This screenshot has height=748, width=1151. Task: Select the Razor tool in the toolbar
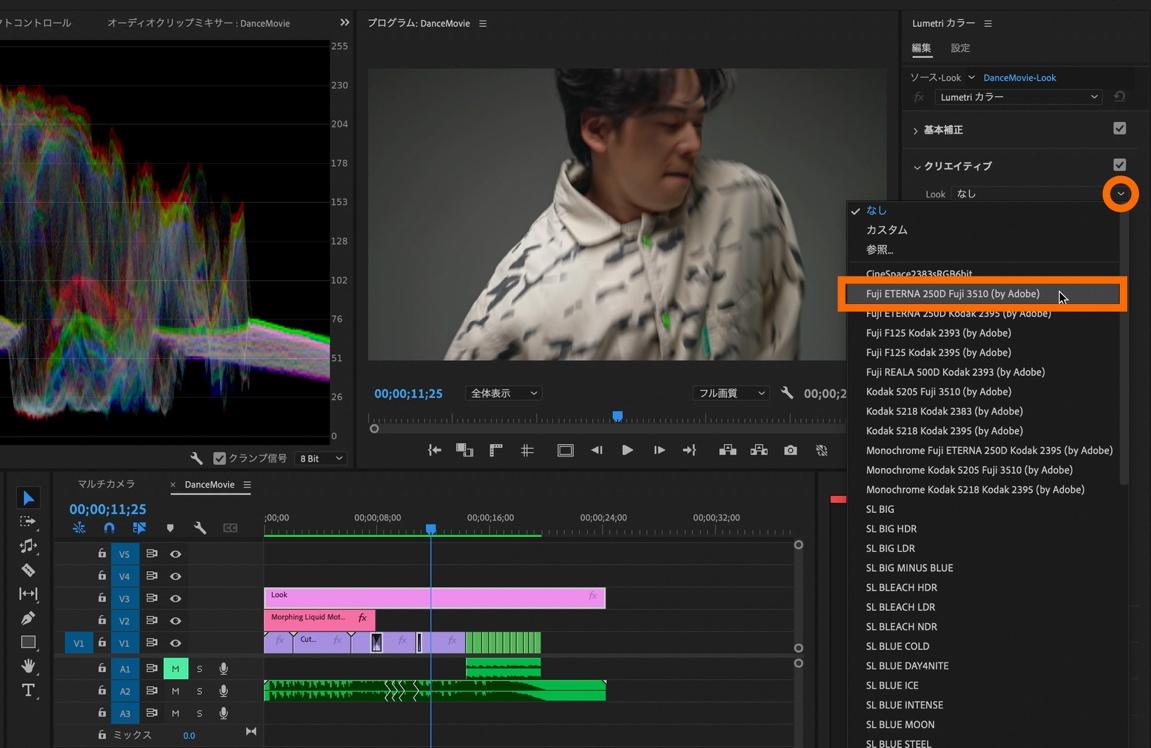(x=28, y=570)
